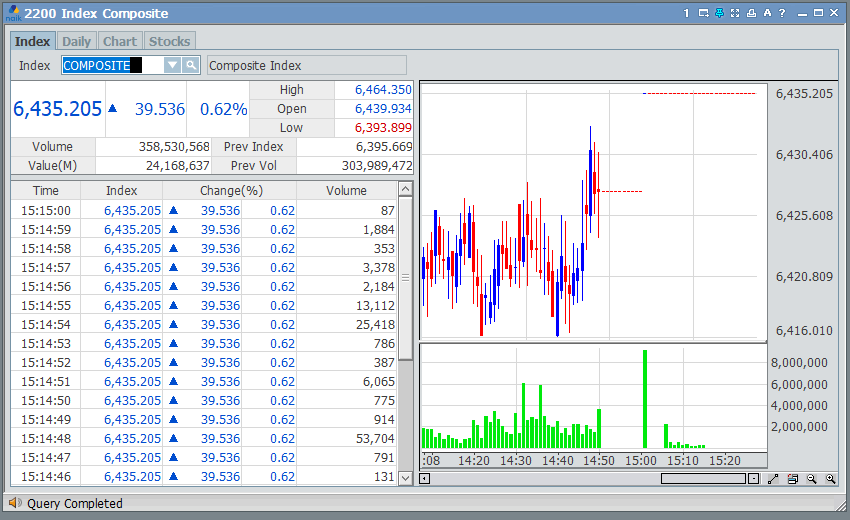The height and width of the screenshot is (520, 850).
Task: Zoom in on the chart
Action: tap(830, 479)
